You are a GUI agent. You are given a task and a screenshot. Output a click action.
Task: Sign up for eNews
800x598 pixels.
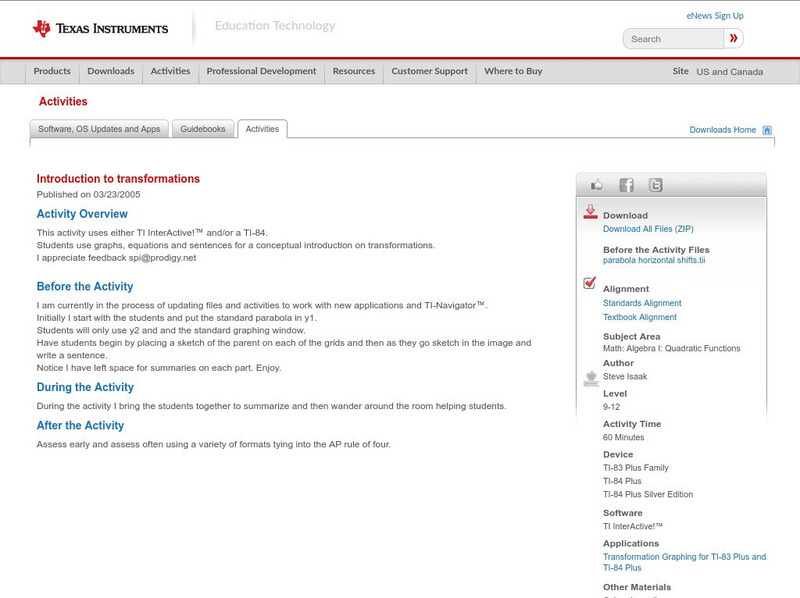pos(714,15)
